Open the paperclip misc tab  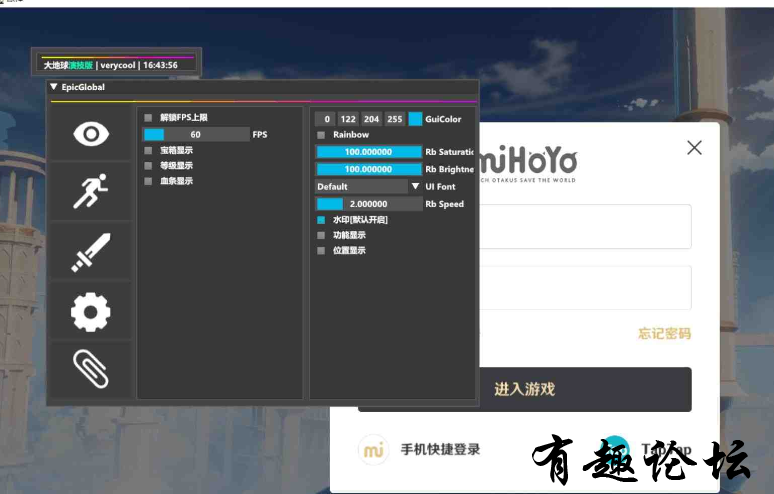91,369
